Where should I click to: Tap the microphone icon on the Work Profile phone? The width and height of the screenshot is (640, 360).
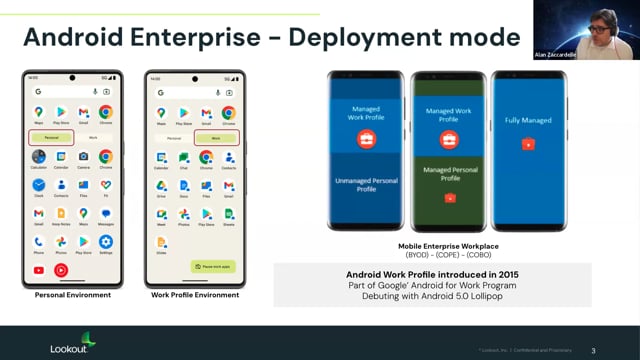click(218, 93)
